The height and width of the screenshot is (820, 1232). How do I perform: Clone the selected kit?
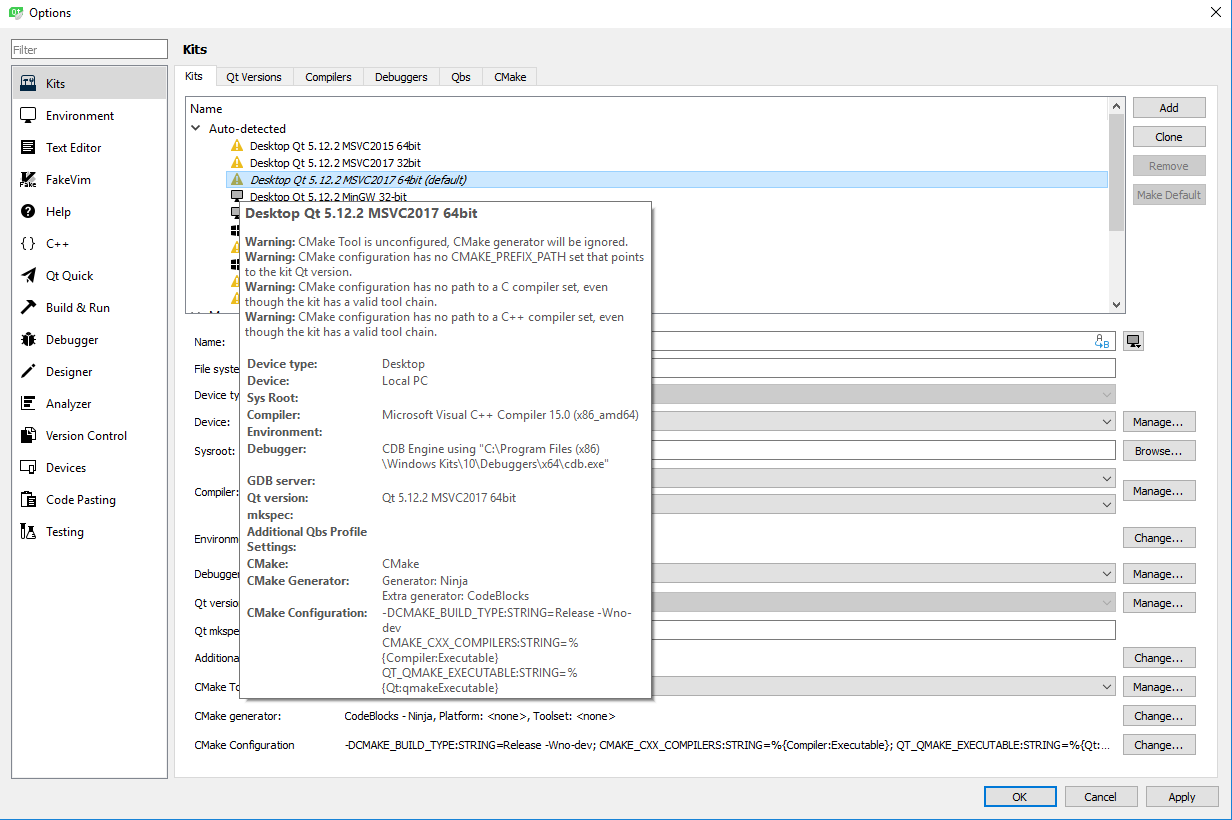[1169, 137]
